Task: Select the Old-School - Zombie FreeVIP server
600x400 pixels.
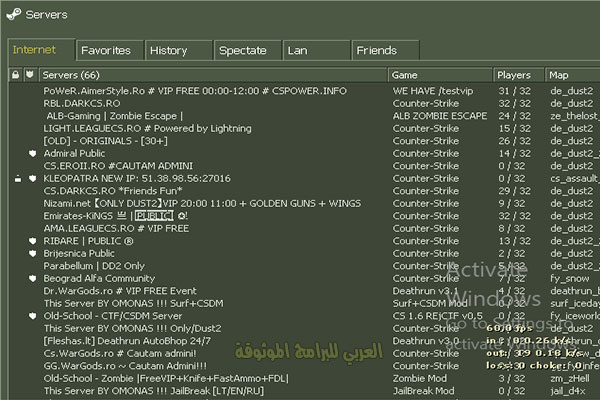Action: (x=166, y=379)
